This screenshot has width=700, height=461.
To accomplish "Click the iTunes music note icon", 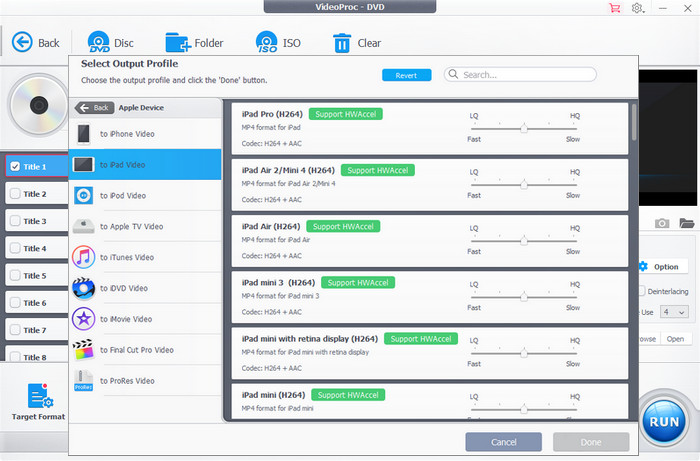I will [x=83, y=257].
